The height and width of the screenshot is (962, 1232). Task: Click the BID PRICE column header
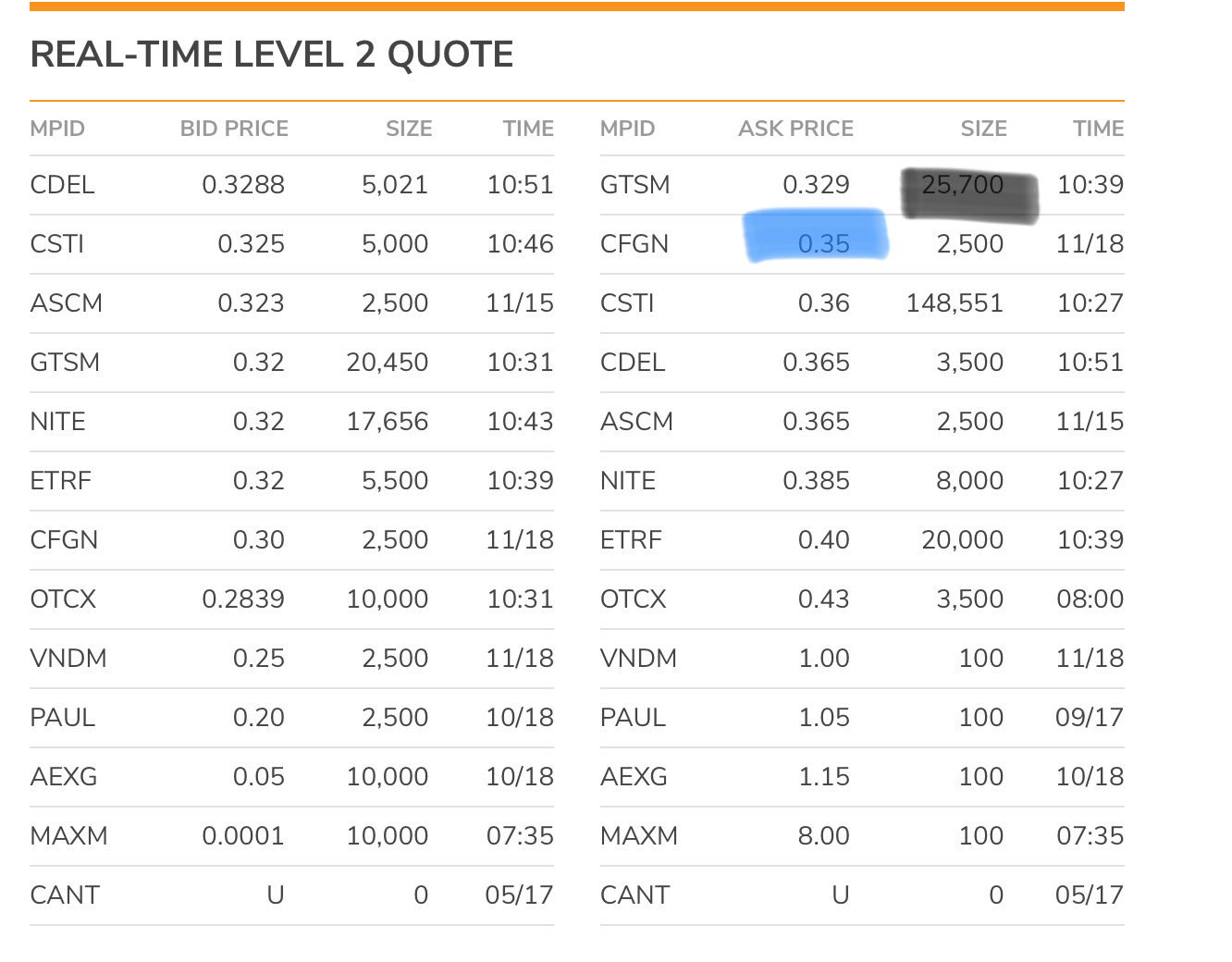tap(234, 129)
